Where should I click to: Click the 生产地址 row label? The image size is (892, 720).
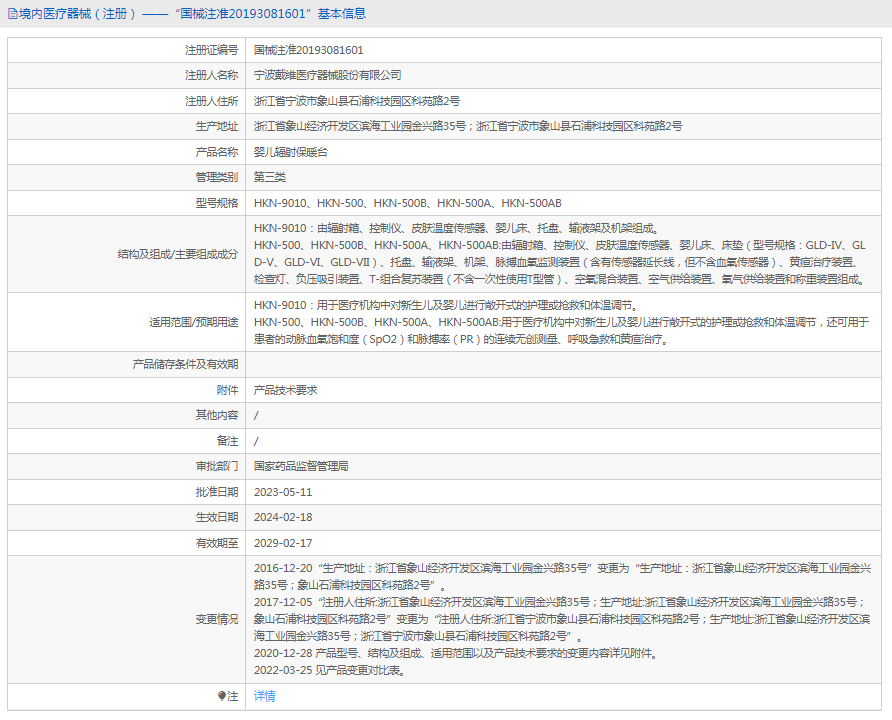pyautogui.click(x=216, y=126)
